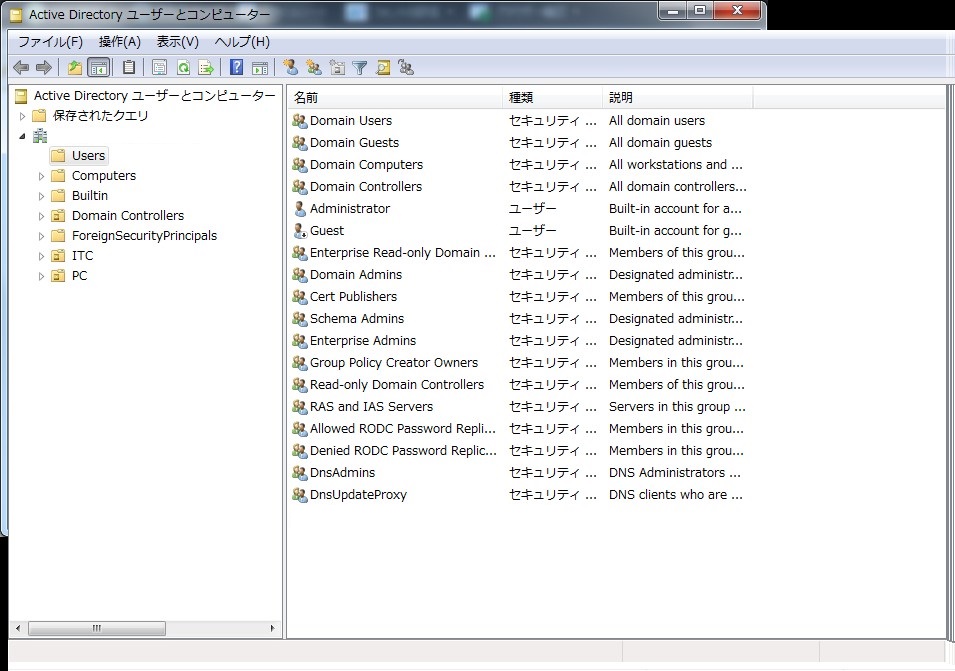
Task: Select the Enterprise Admins row
Action: (520, 340)
